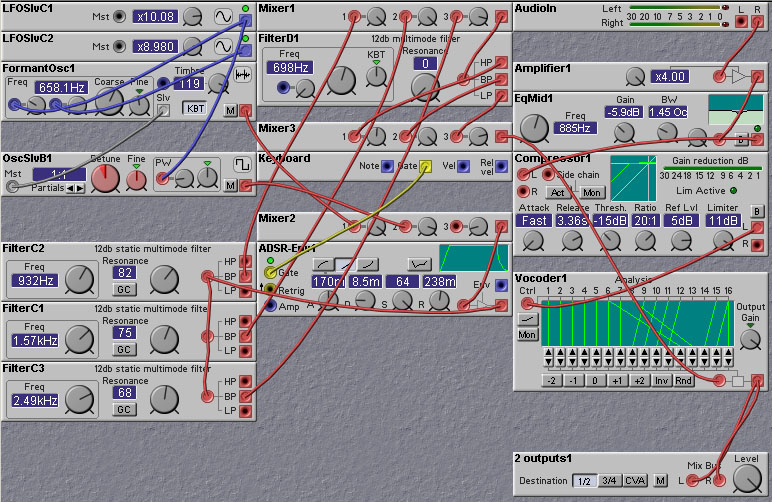Mute the FormantOsc1 output with M
Screen dimensions: 772x502
pos(231,110)
